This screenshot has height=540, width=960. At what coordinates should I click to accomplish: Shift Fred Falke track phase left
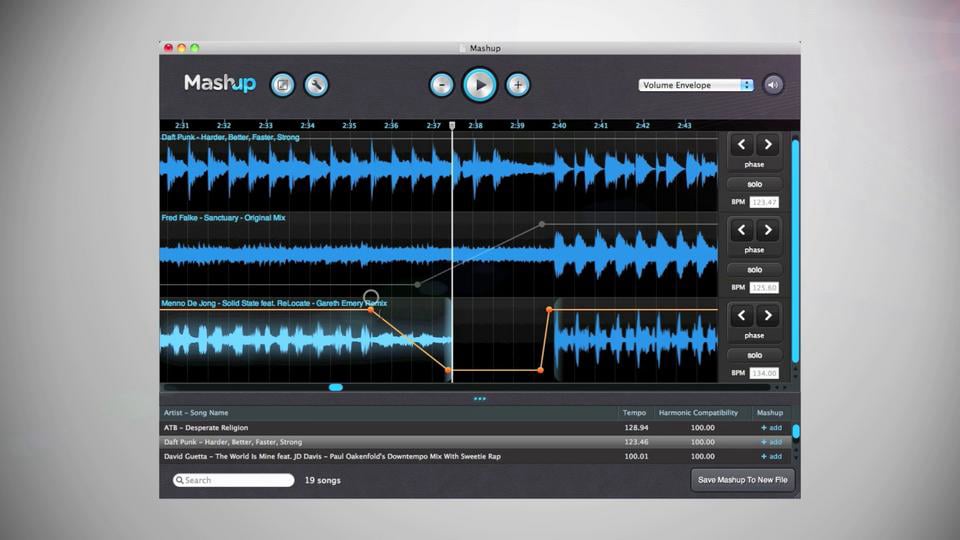(741, 230)
